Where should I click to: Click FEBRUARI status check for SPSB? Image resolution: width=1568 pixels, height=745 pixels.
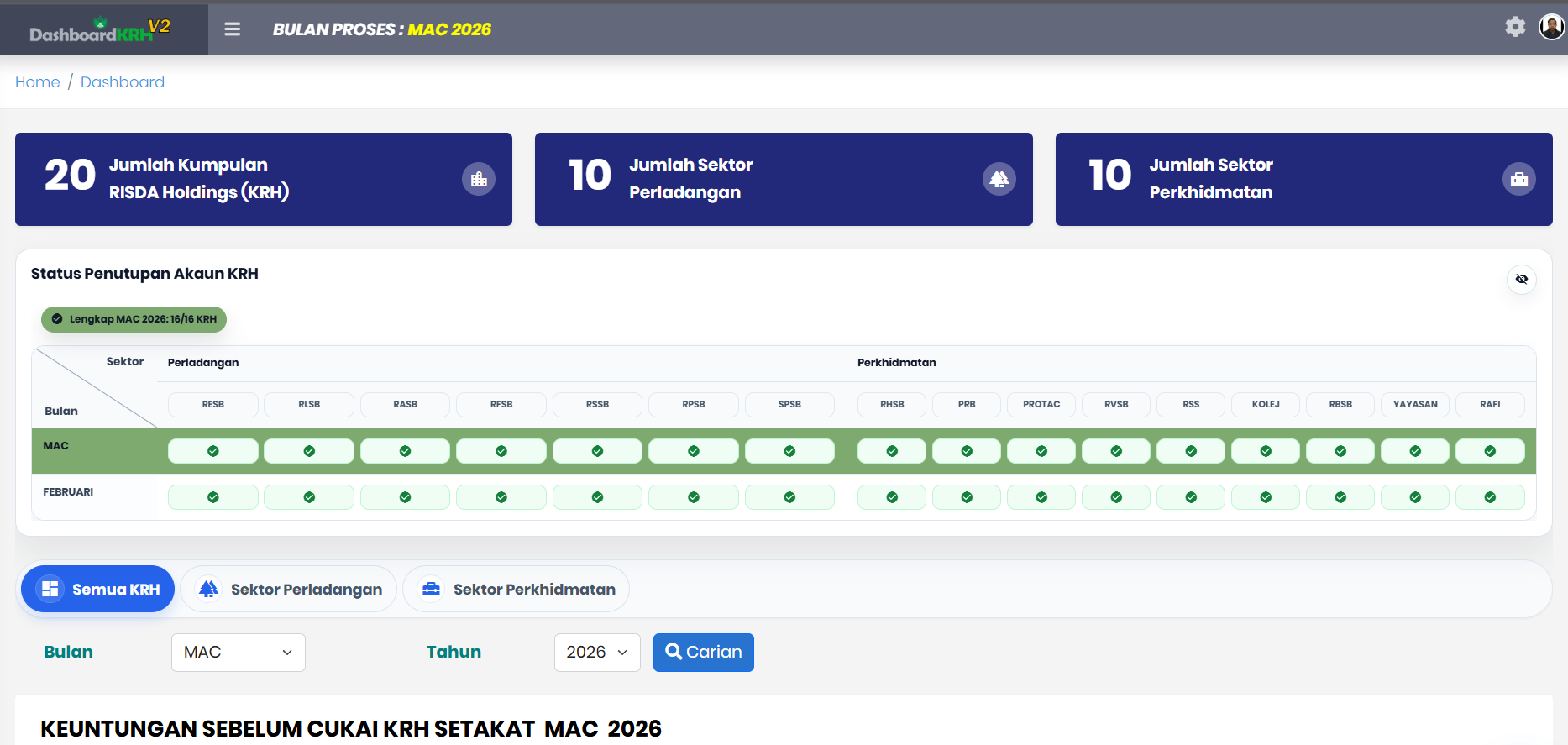pyautogui.click(x=789, y=497)
